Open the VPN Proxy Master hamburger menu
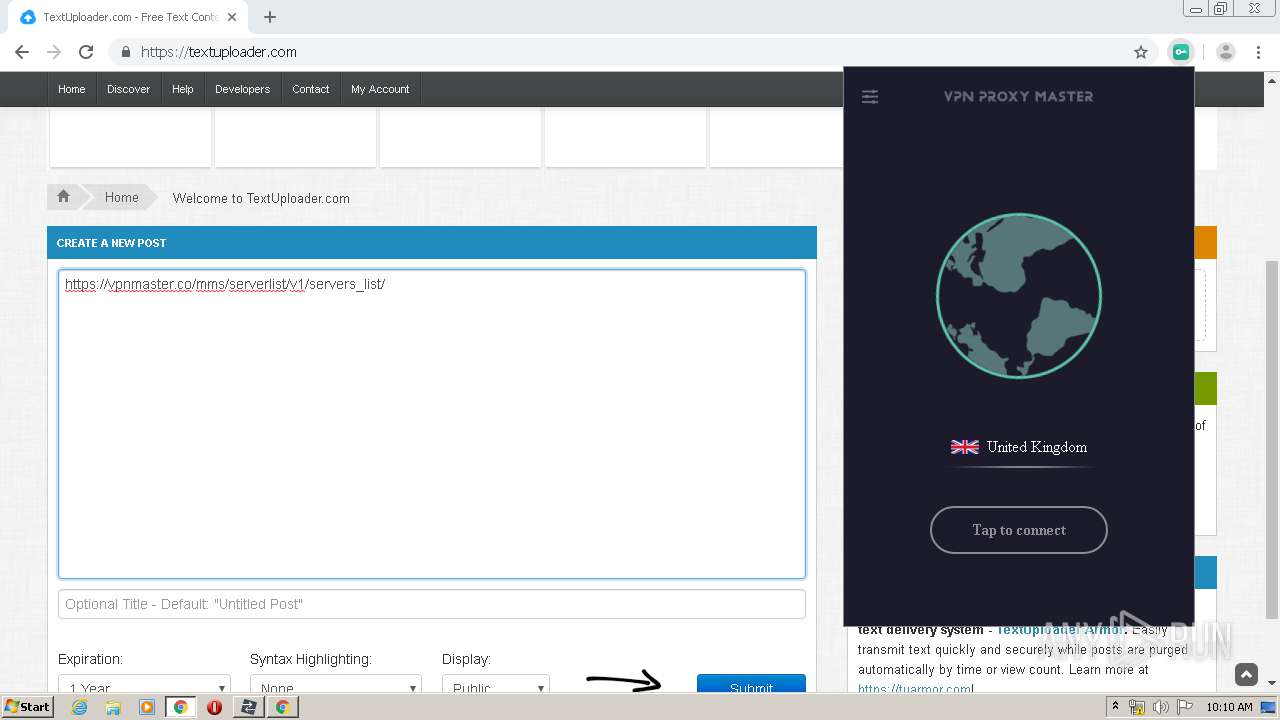Image resolution: width=1280 pixels, height=720 pixels. pos(870,97)
